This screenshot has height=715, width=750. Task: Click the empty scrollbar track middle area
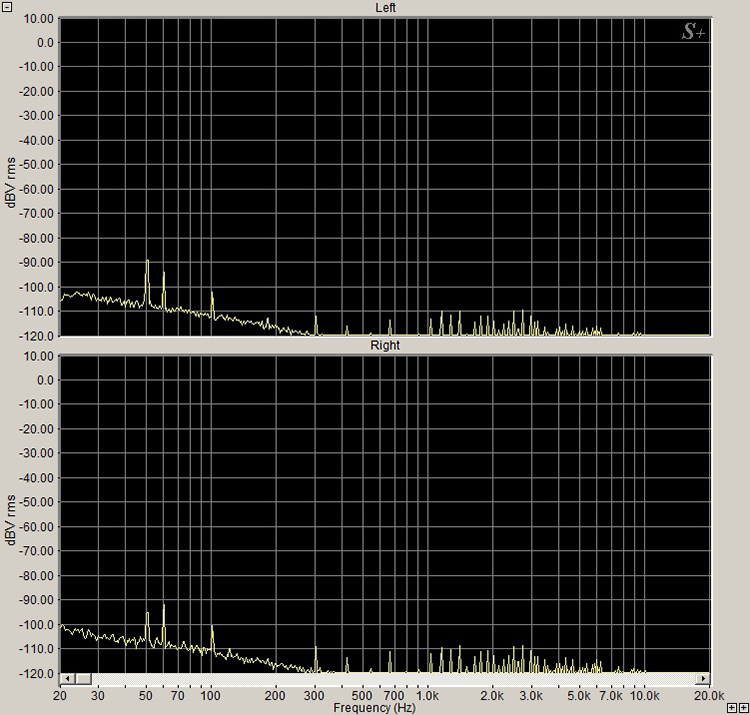click(x=400, y=678)
